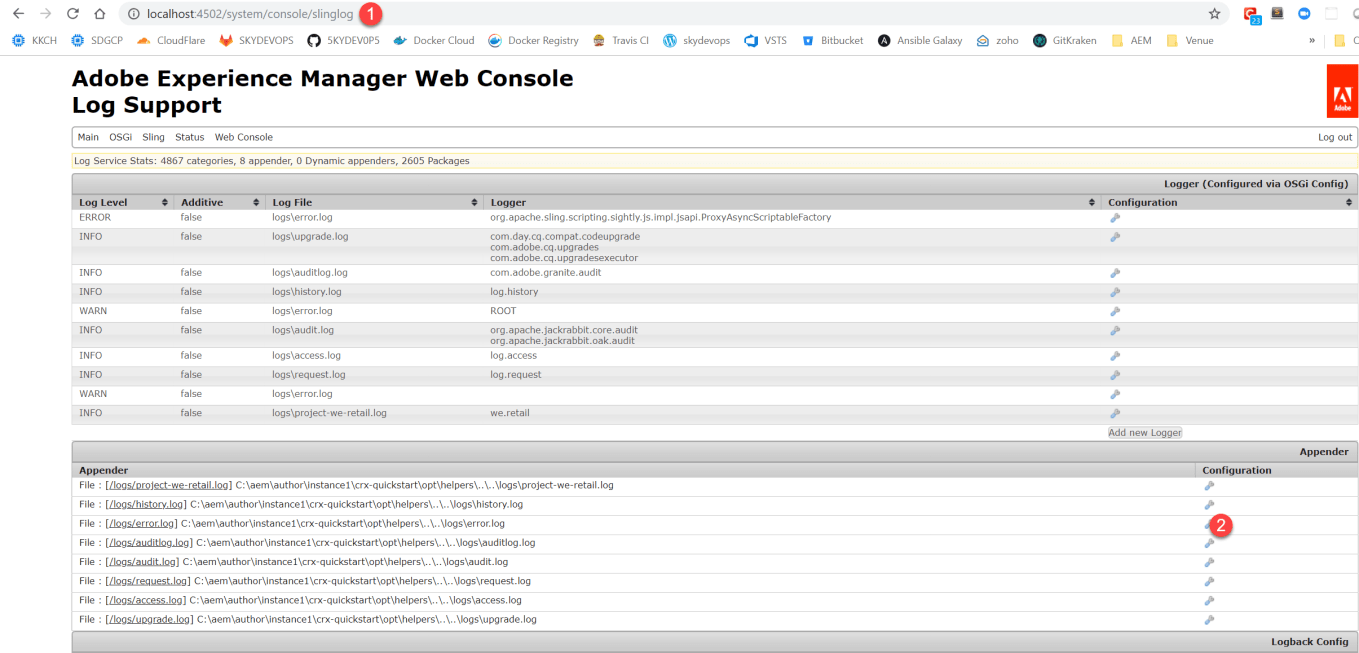Click wrench icon for history.log appender
Screen dimensions: 1359x653
[1208, 505]
